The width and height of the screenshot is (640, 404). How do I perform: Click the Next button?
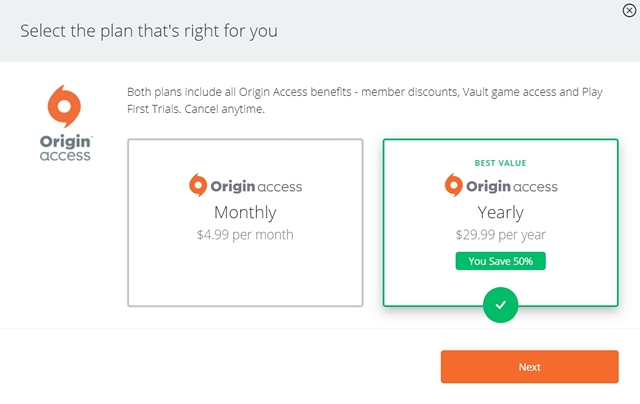[529, 366]
